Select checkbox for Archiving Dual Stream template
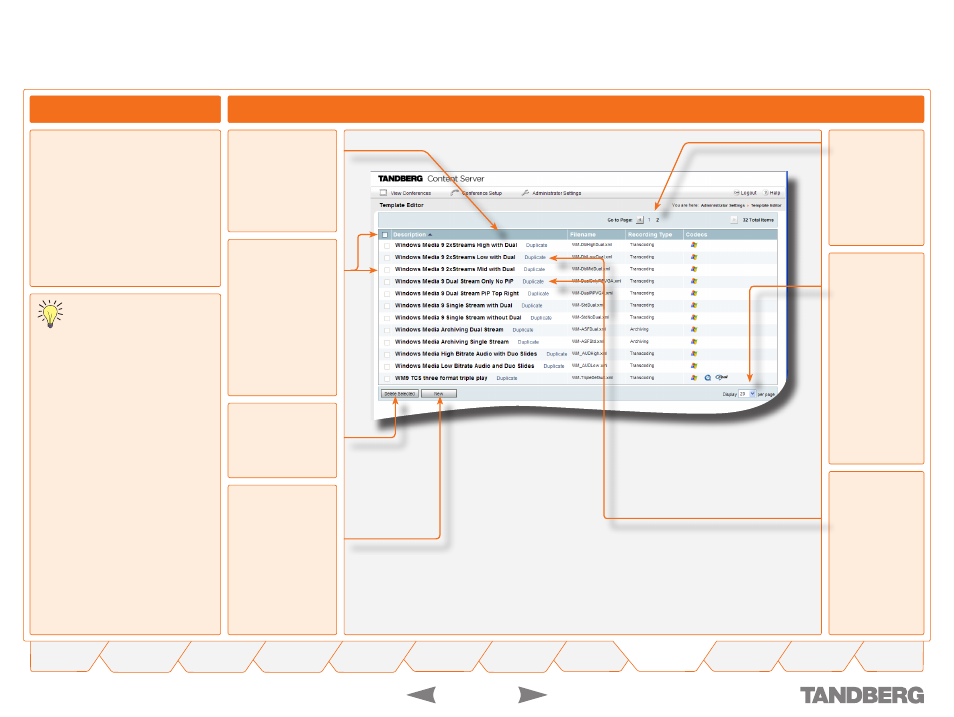Viewport: 954px width, 717px height. point(387,330)
